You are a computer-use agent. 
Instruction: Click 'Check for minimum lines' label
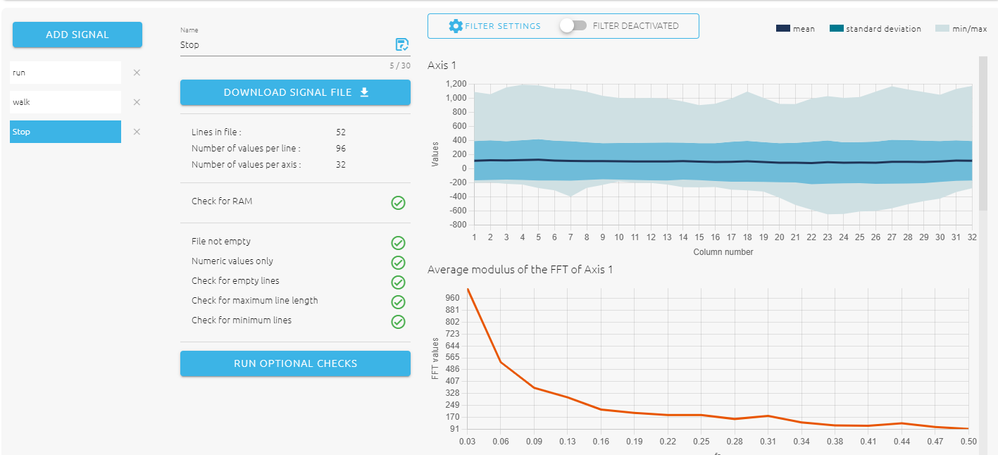(x=241, y=320)
